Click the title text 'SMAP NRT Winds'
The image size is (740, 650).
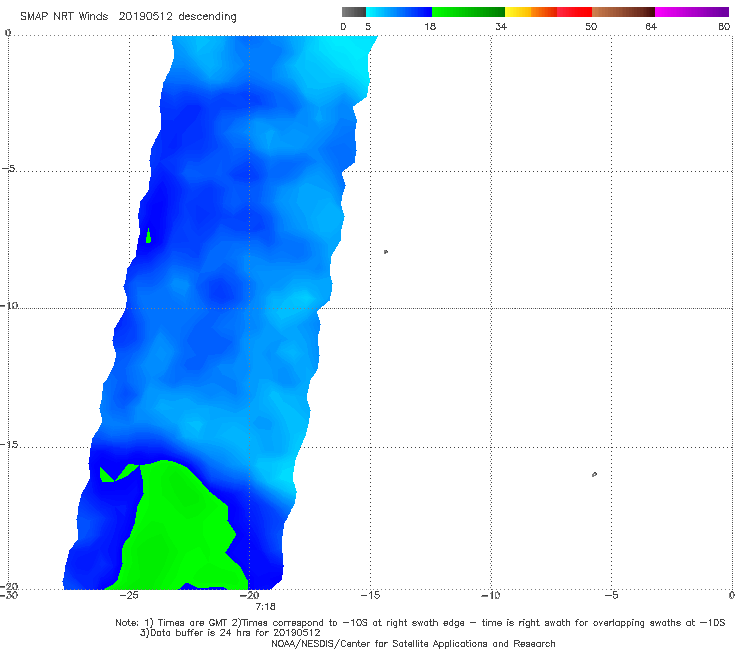64,16
